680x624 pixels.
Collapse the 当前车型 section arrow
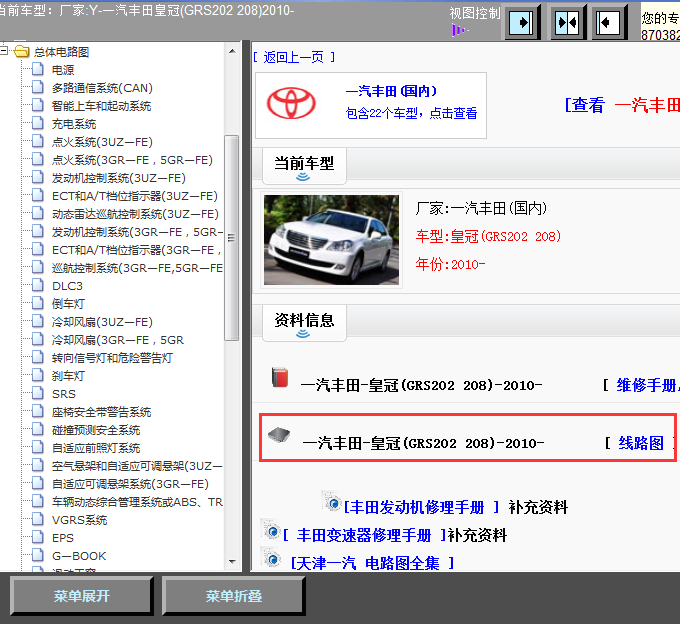(x=303, y=176)
